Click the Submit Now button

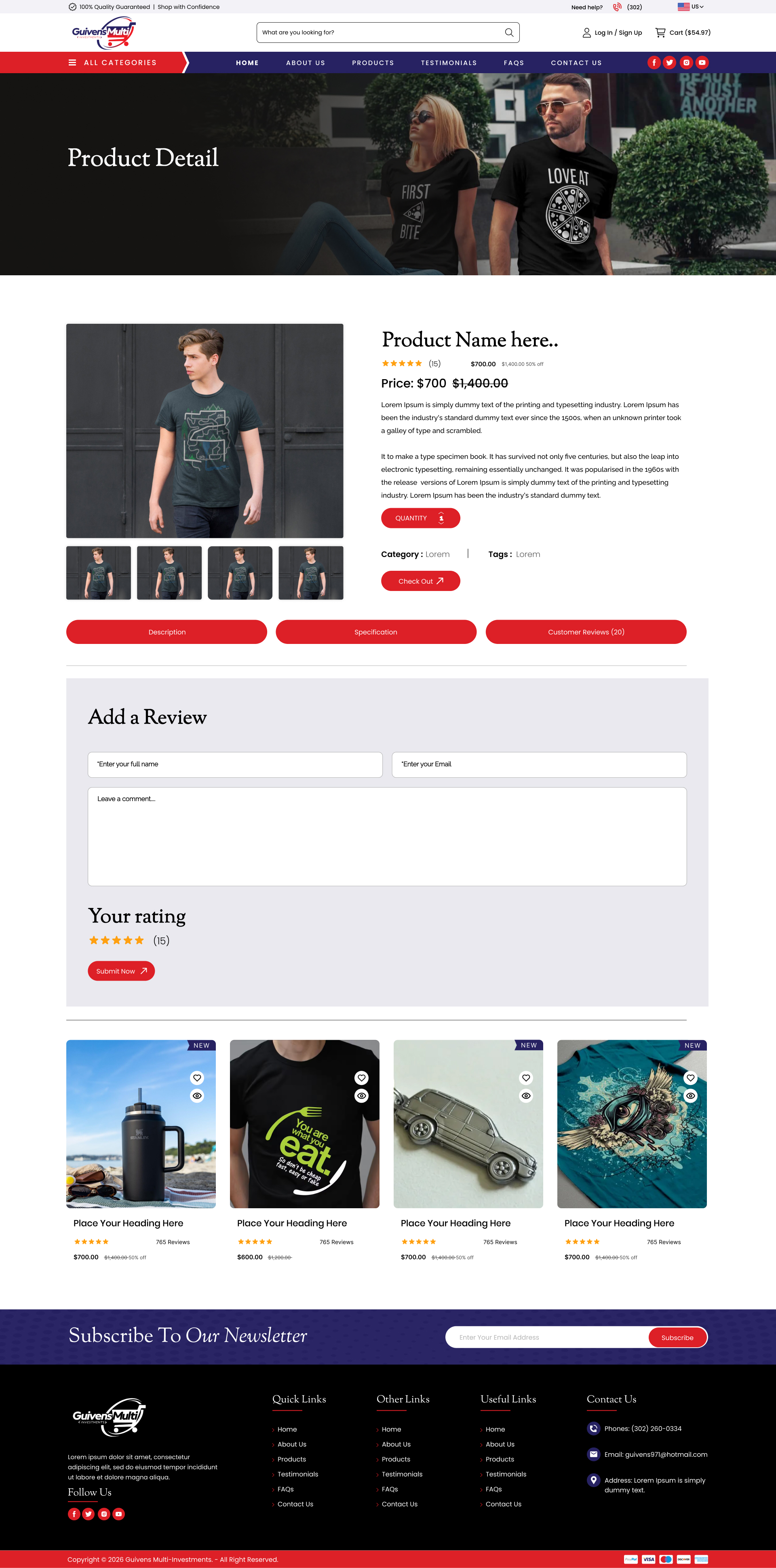(x=121, y=971)
